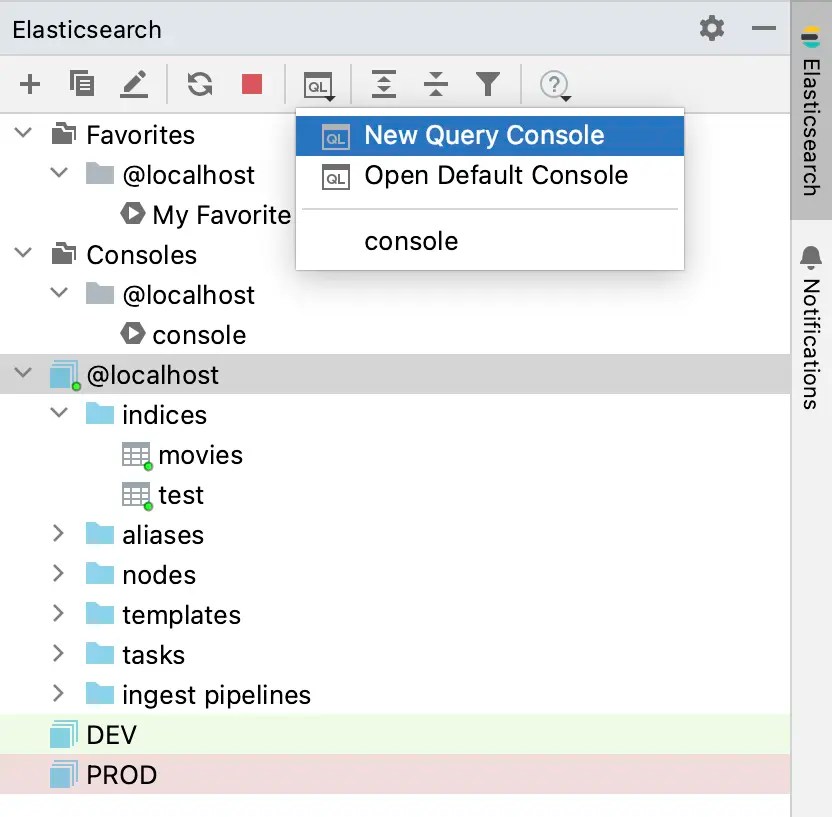Image resolution: width=832 pixels, height=817 pixels.
Task: Duplicate cluster using copy icon
Action: click(x=82, y=84)
